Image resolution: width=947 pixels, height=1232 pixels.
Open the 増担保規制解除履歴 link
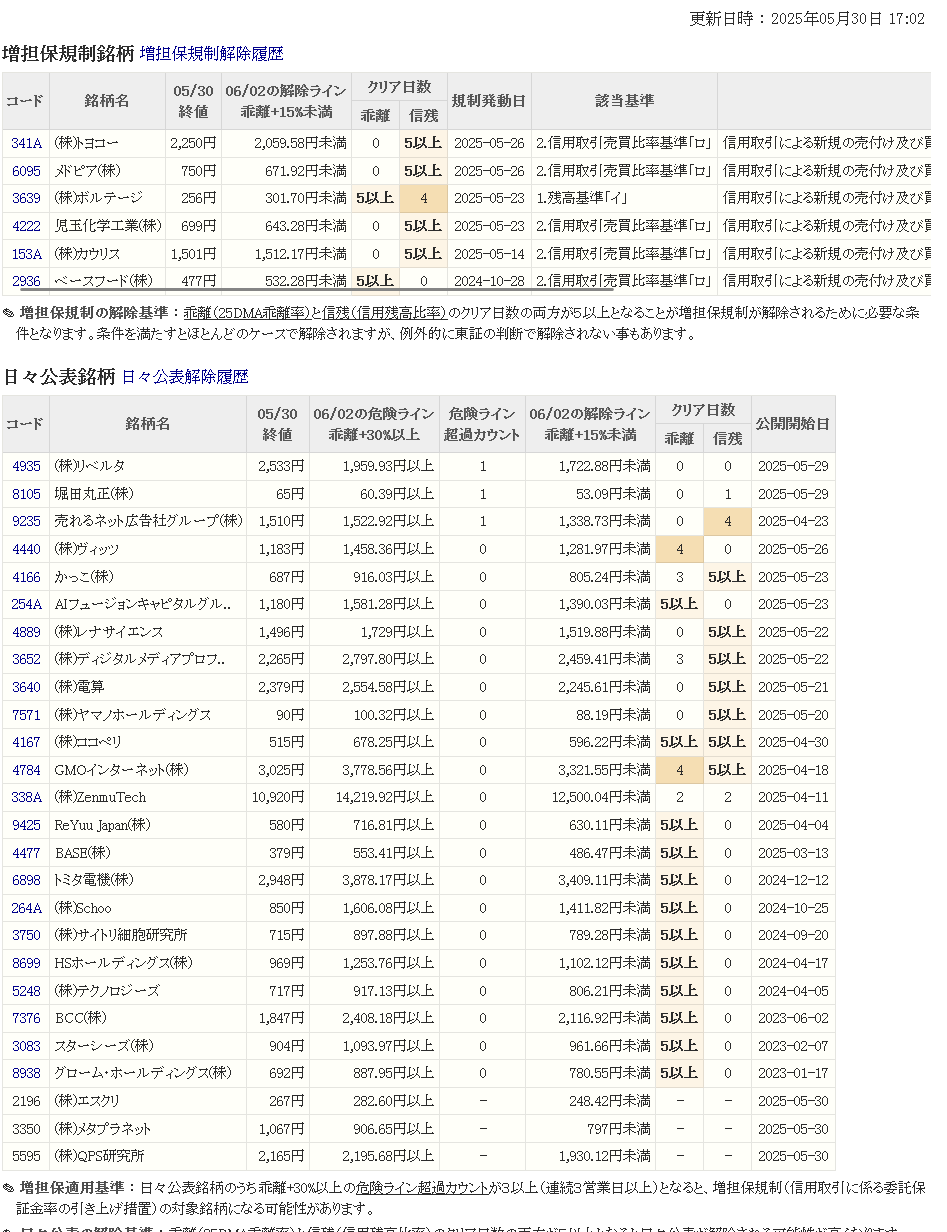[x=211, y=54]
